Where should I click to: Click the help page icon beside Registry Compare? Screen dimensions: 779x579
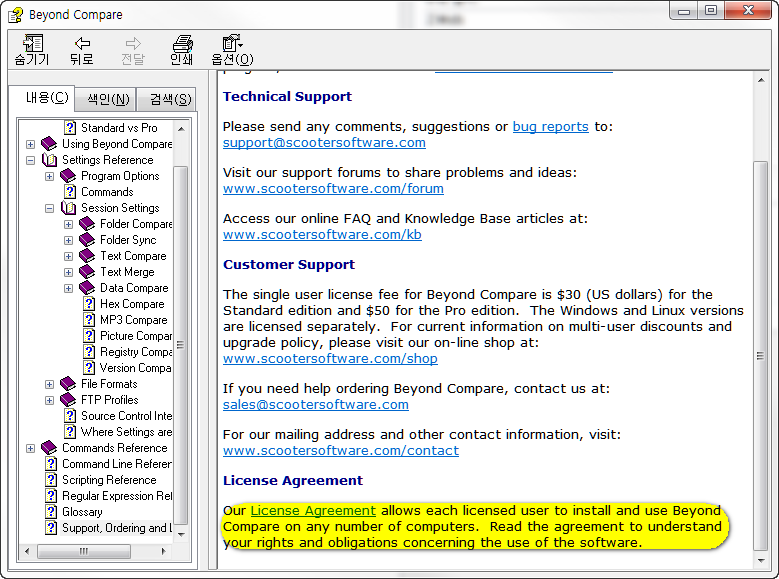(89, 352)
